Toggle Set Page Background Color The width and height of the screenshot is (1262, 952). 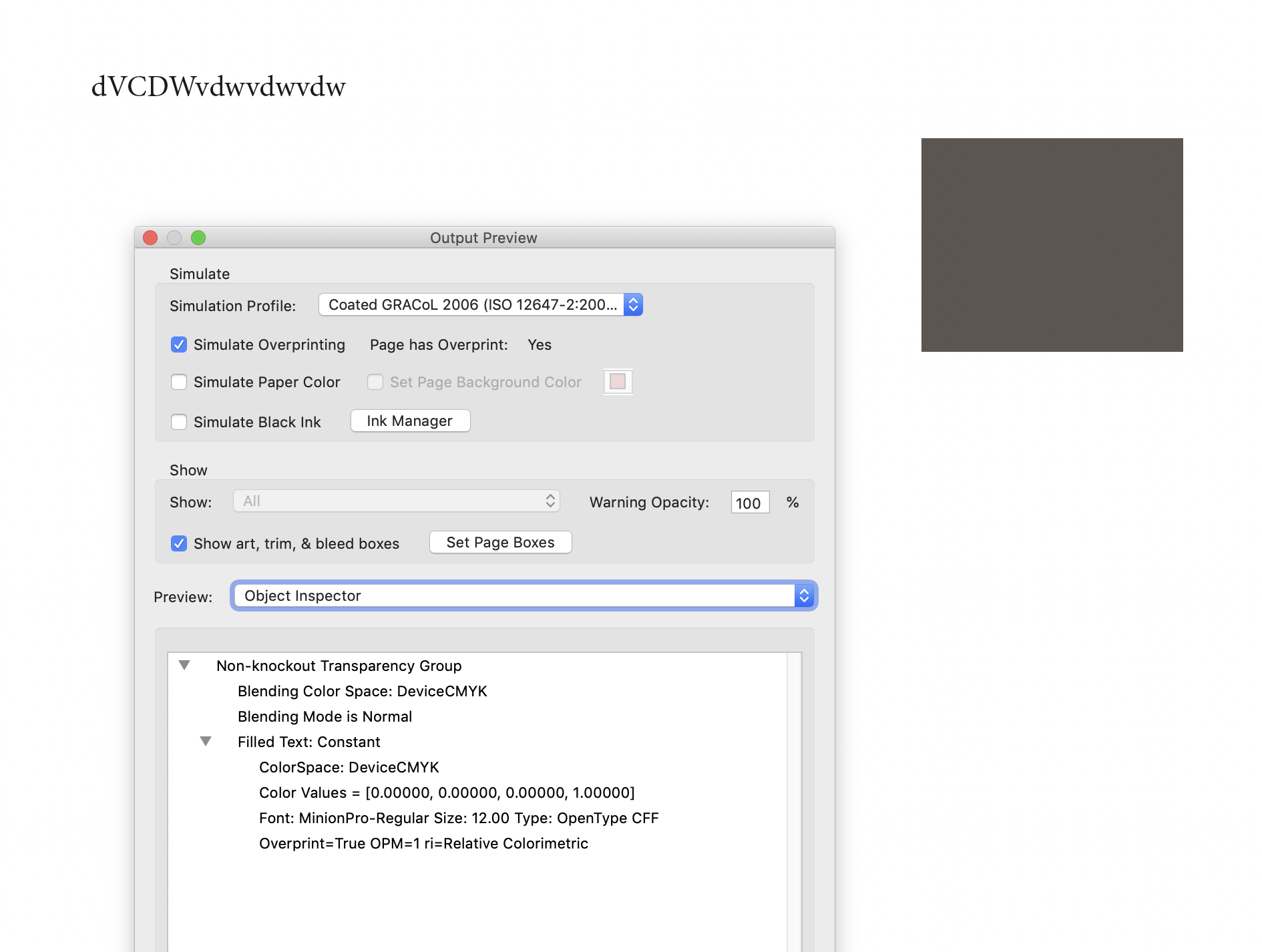[375, 382]
